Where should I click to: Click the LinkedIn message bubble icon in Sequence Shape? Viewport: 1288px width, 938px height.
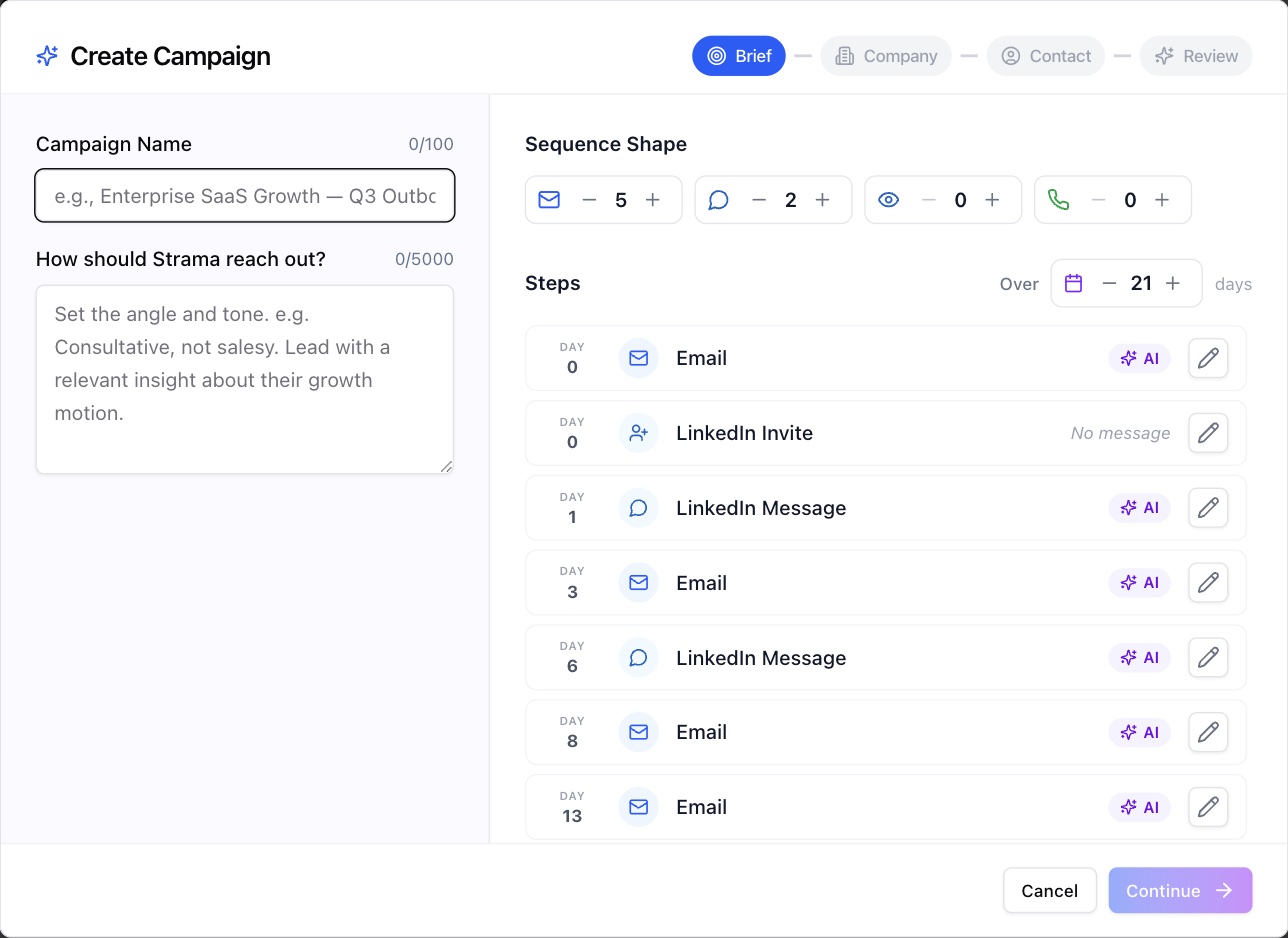[719, 200]
